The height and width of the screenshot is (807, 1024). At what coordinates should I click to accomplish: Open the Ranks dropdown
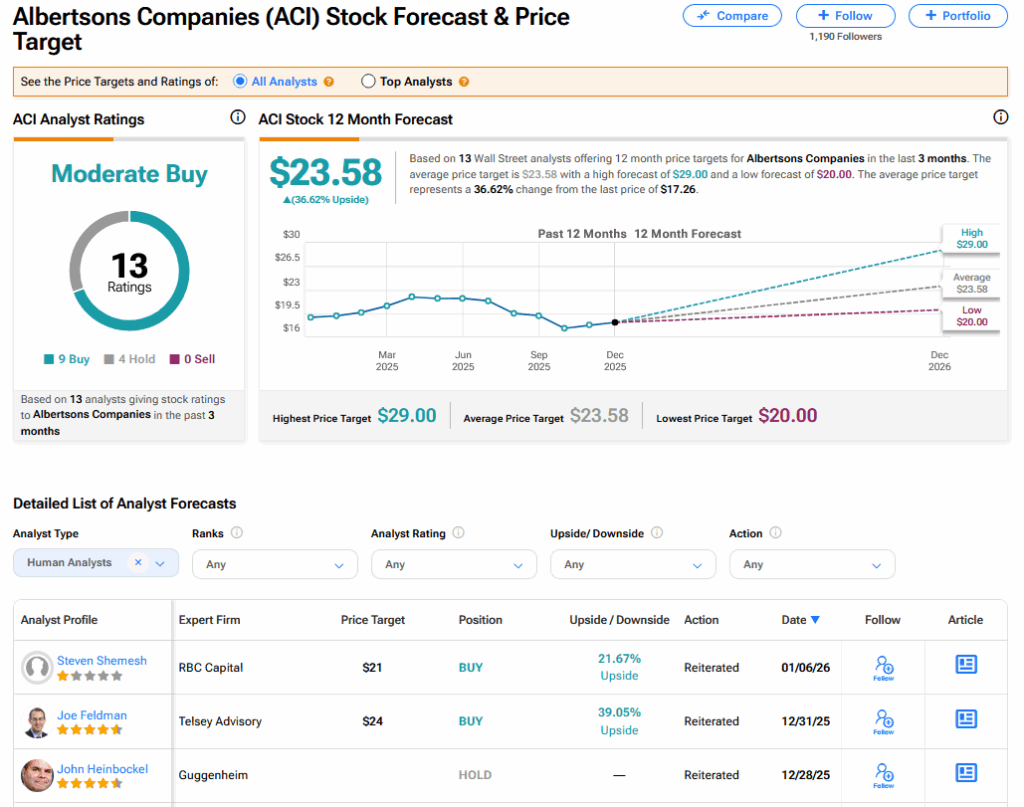point(274,564)
